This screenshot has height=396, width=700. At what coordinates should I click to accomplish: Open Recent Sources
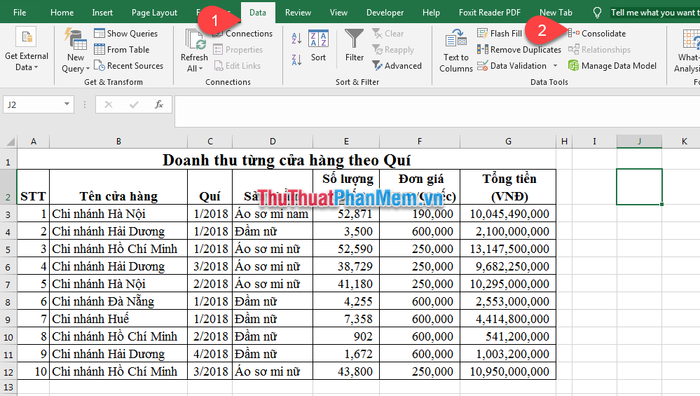129,66
